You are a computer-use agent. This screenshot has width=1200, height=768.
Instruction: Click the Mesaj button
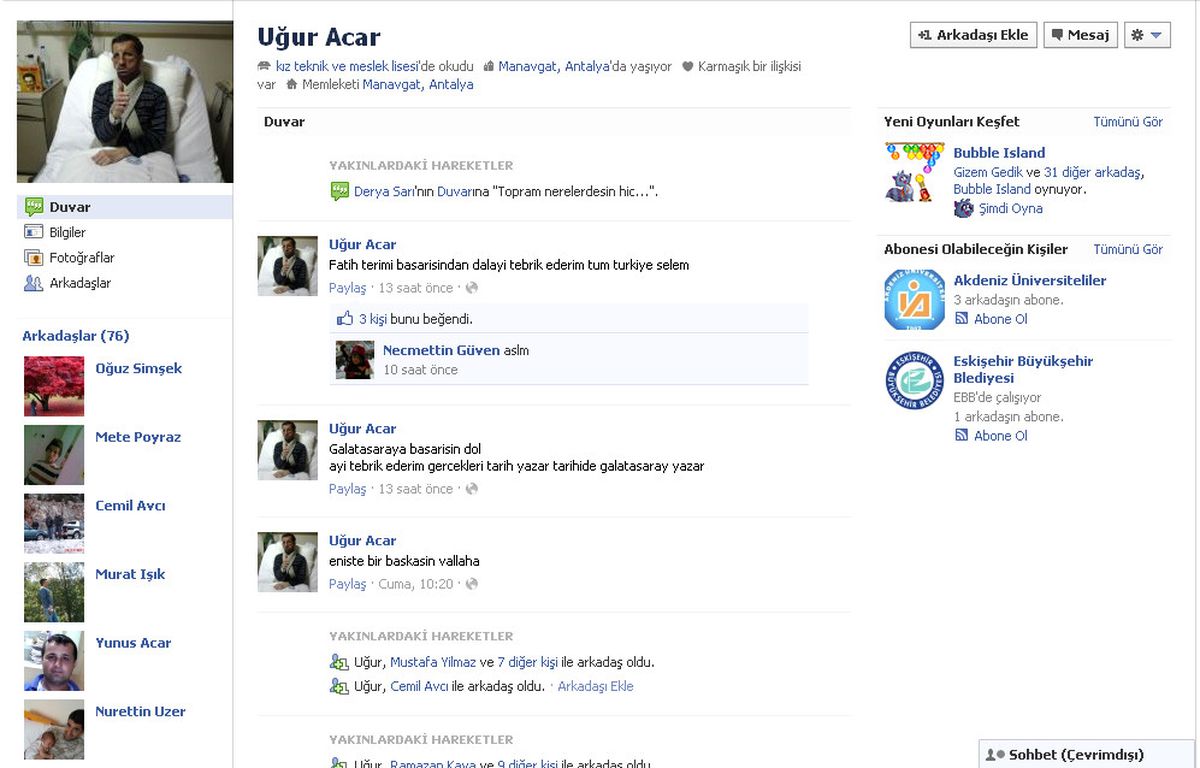(1081, 35)
